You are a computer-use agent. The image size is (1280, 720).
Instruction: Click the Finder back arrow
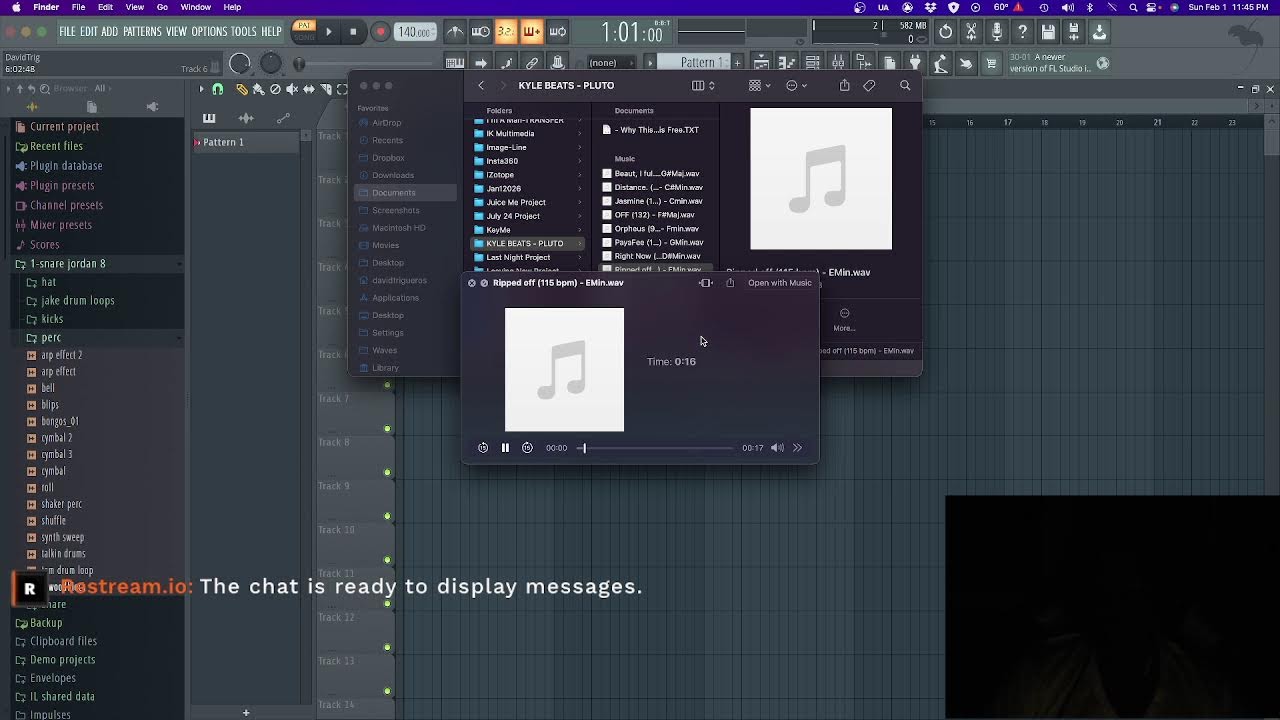(481, 86)
